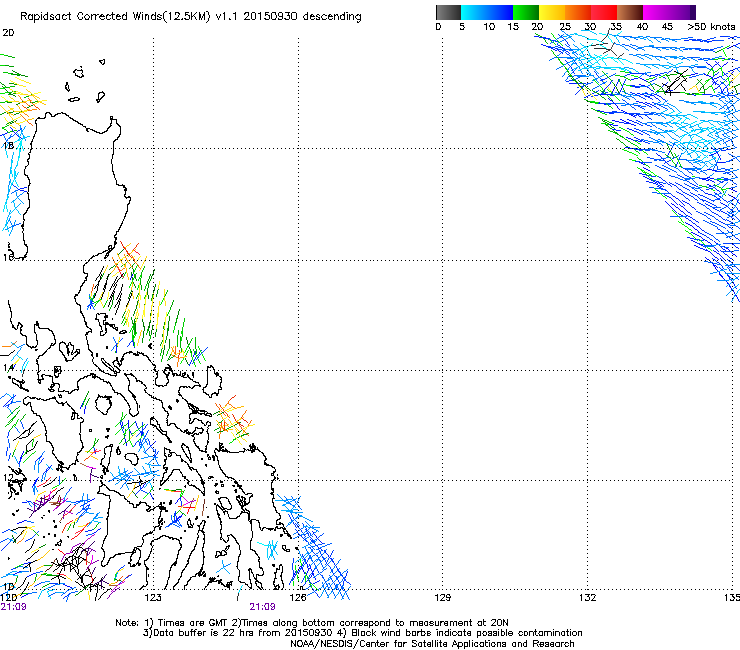Click the gray 0-5 knots color bar segment
The height and width of the screenshot is (650, 740).
click(448, 12)
